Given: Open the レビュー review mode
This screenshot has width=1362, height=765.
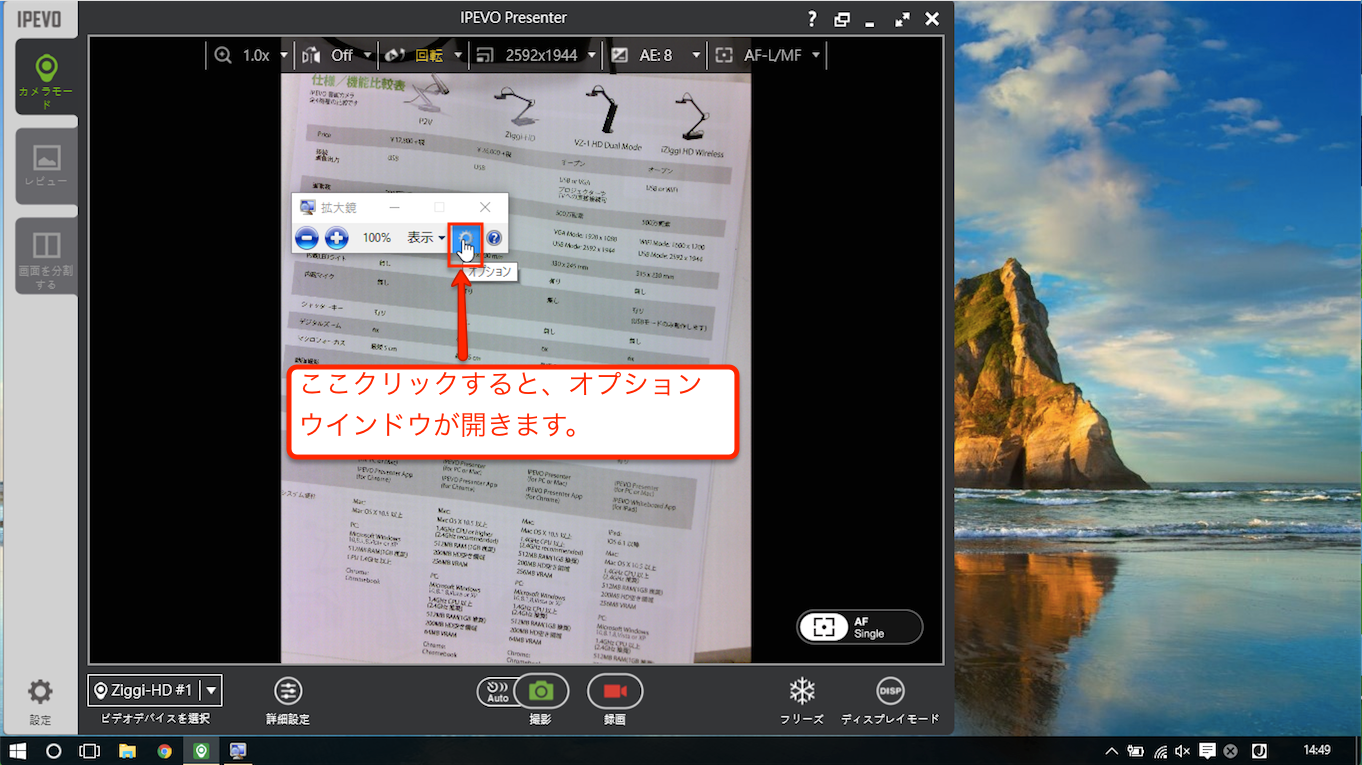Looking at the screenshot, I should [x=46, y=166].
